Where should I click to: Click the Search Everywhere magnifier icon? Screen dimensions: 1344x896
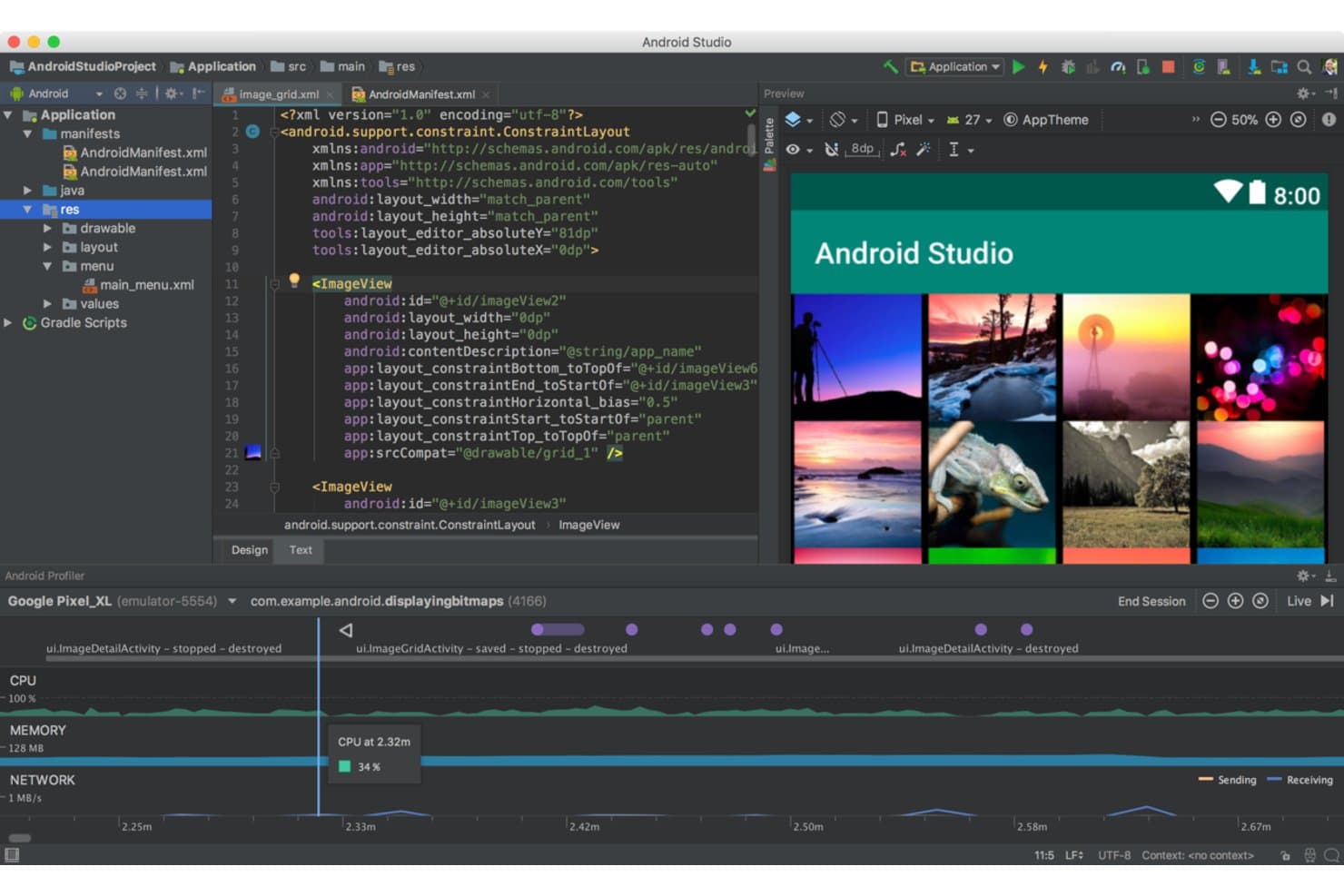[x=1304, y=67]
